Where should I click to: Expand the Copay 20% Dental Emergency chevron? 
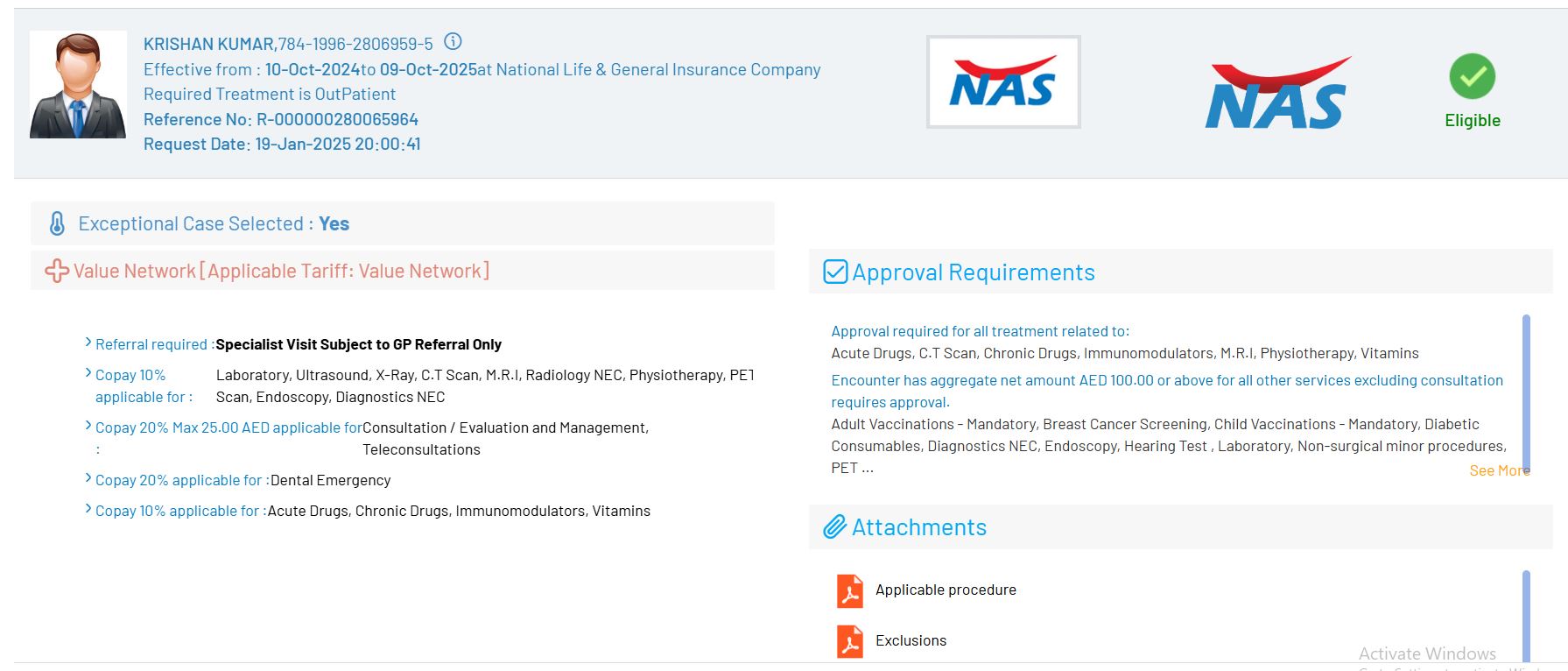[88, 478]
